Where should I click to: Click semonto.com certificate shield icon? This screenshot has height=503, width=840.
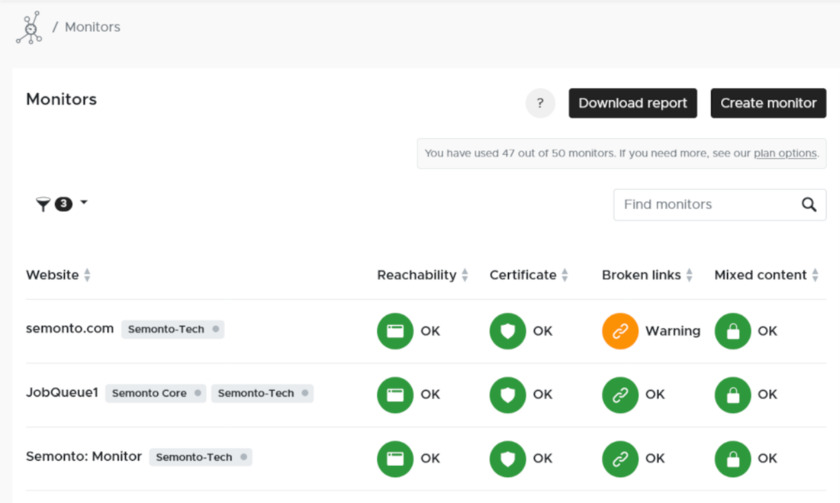508,331
